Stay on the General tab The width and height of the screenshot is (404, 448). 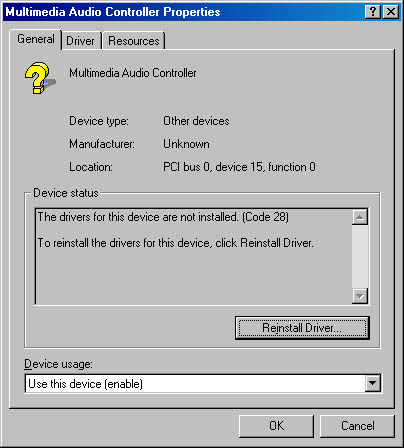[36, 39]
